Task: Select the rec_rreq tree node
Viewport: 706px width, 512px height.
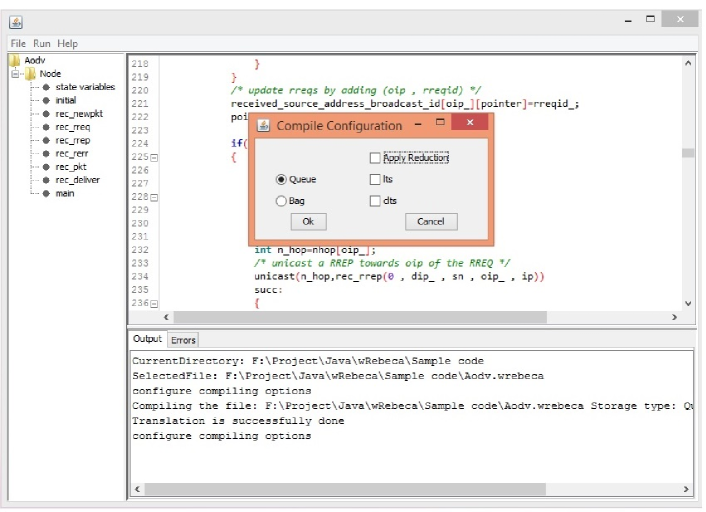Action: (72, 127)
